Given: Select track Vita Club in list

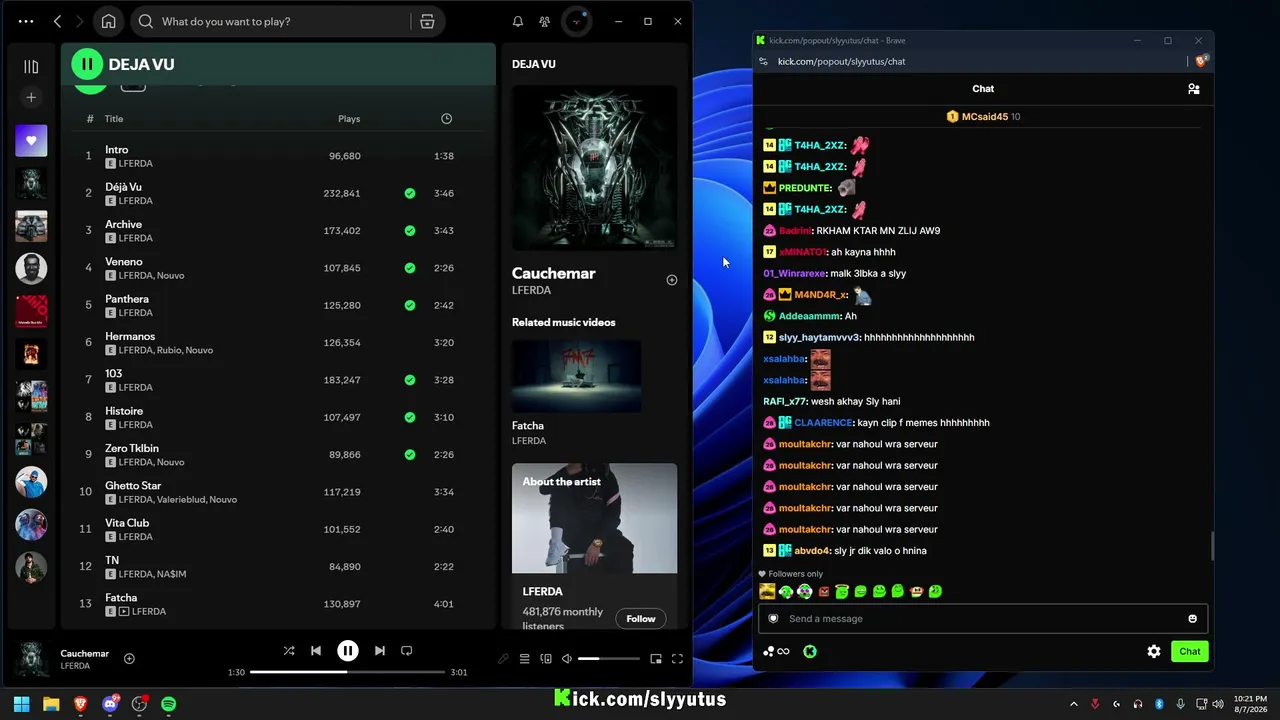Looking at the screenshot, I should click(x=278, y=529).
